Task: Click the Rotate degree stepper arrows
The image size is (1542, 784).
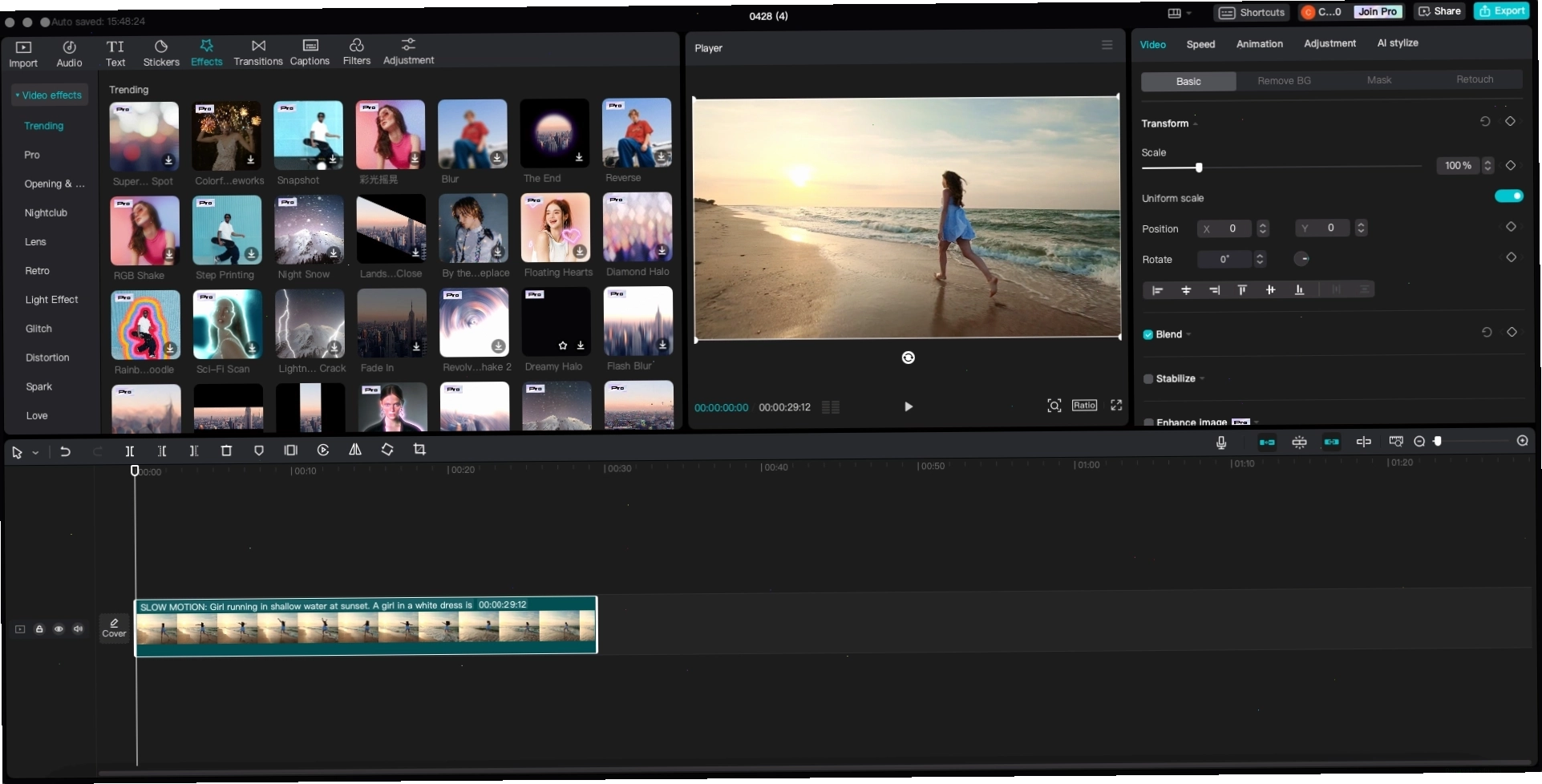Action: (1260, 259)
